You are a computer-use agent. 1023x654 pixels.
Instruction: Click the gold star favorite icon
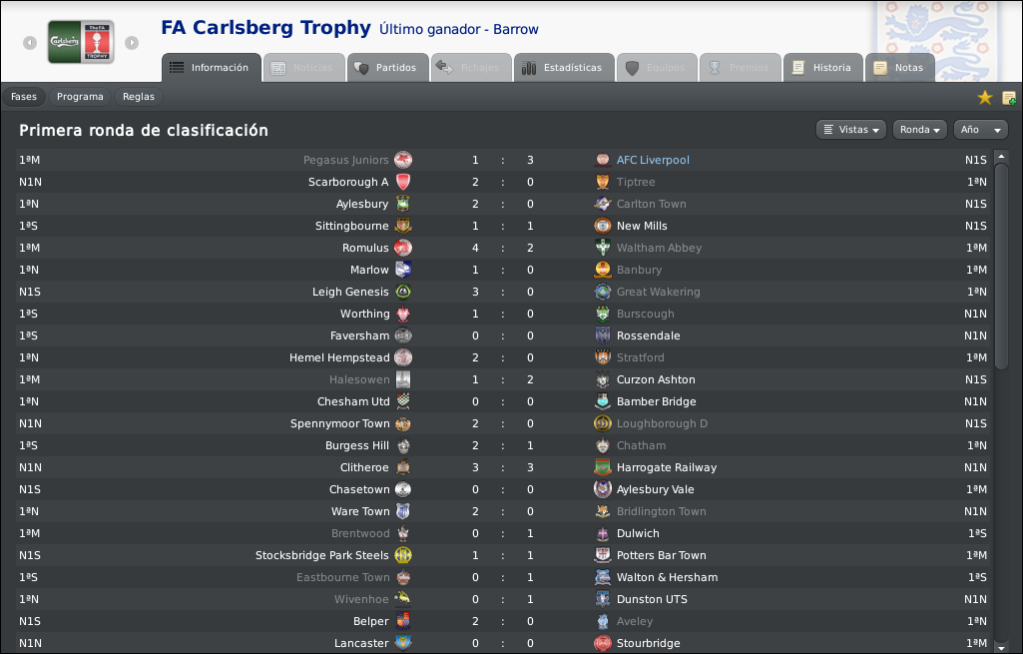click(x=985, y=97)
